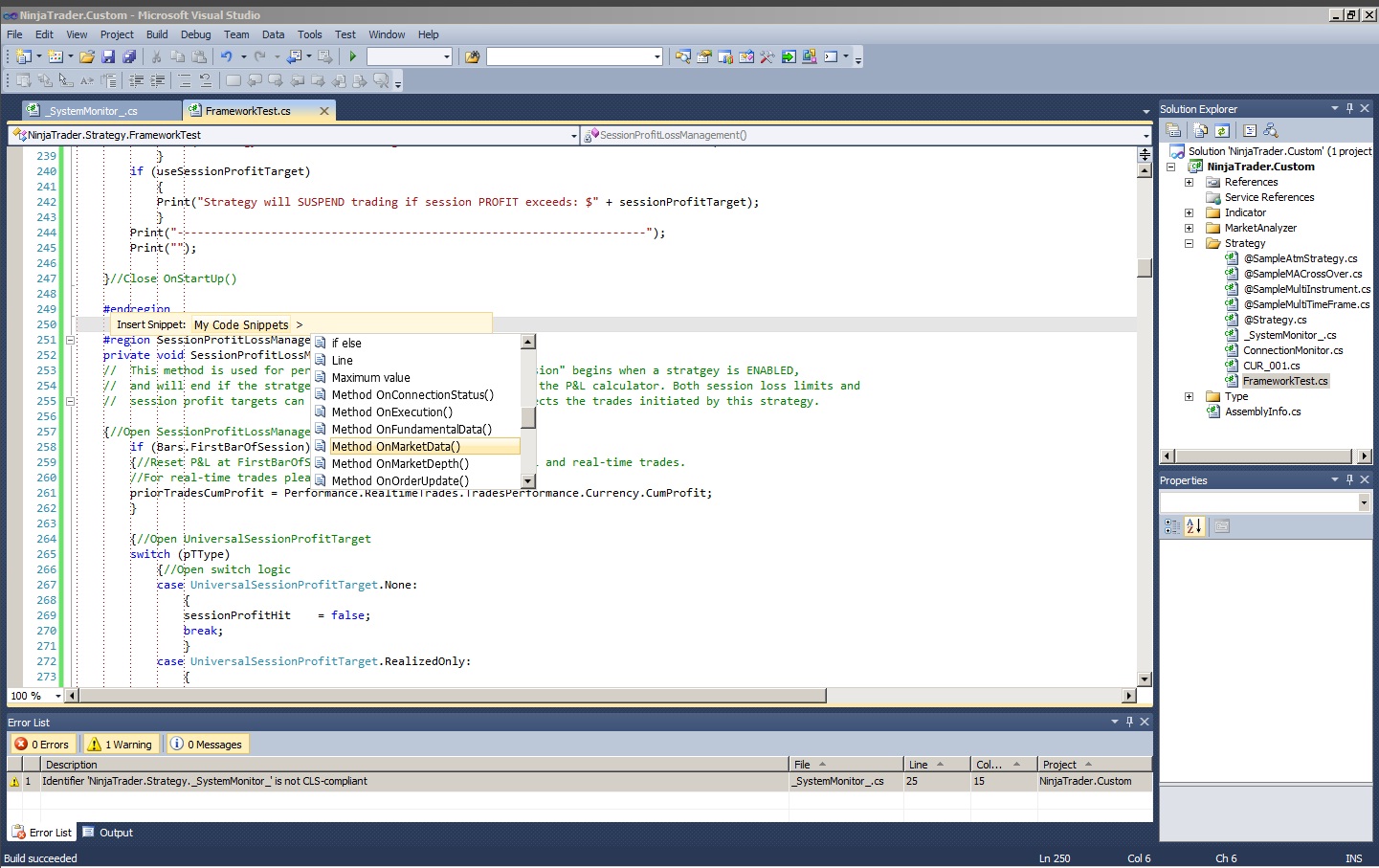
Task: Select ConnectionMonitor.cs in Solution Explorer
Action: click(x=1293, y=350)
